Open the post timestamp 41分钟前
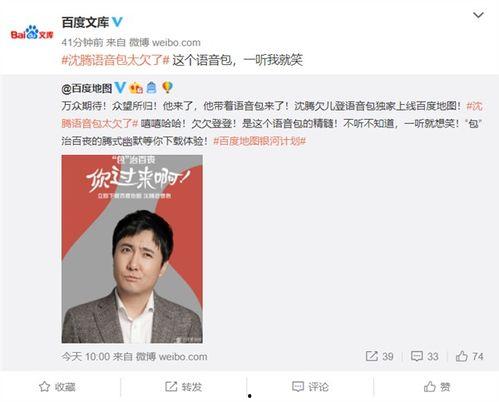 82,43
